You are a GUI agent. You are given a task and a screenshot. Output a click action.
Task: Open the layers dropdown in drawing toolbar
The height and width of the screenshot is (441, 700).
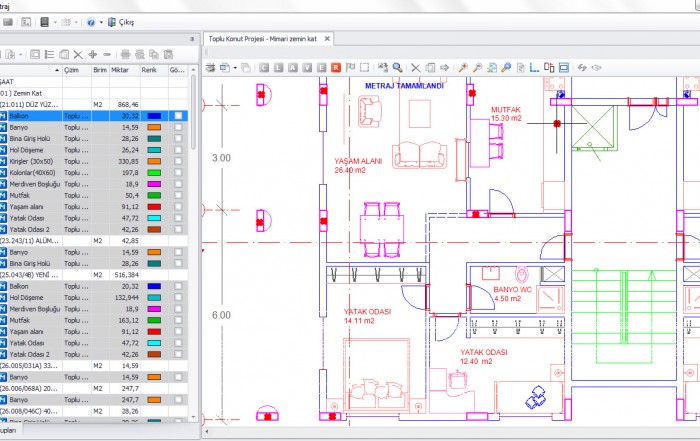[x=234, y=68]
